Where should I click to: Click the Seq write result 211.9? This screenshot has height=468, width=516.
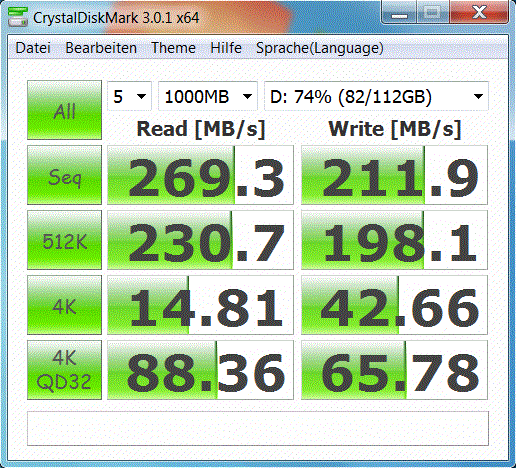point(394,175)
